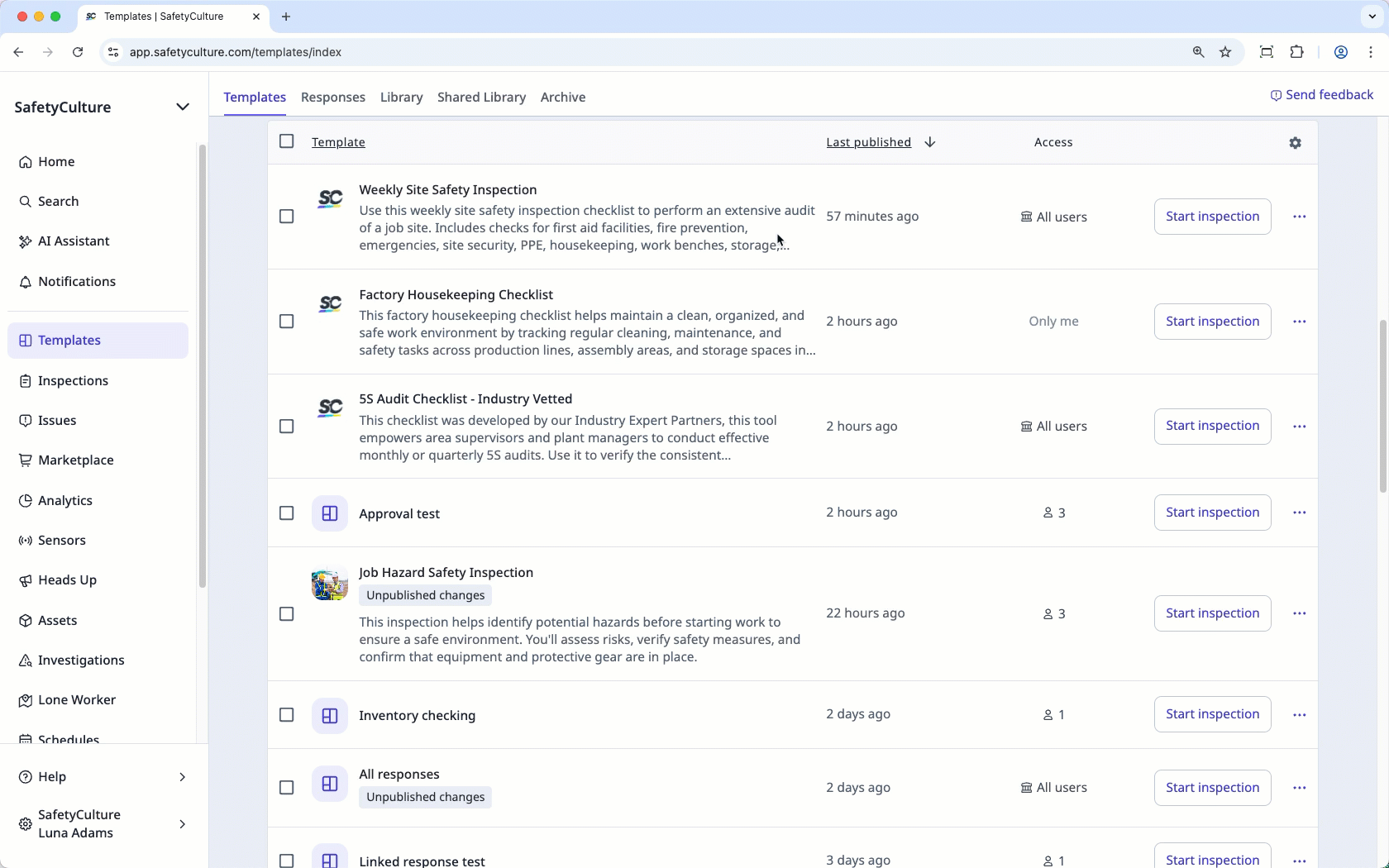This screenshot has width=1389, height=868.
Task: Click Send feedback link
Action: coord(1321,95)
